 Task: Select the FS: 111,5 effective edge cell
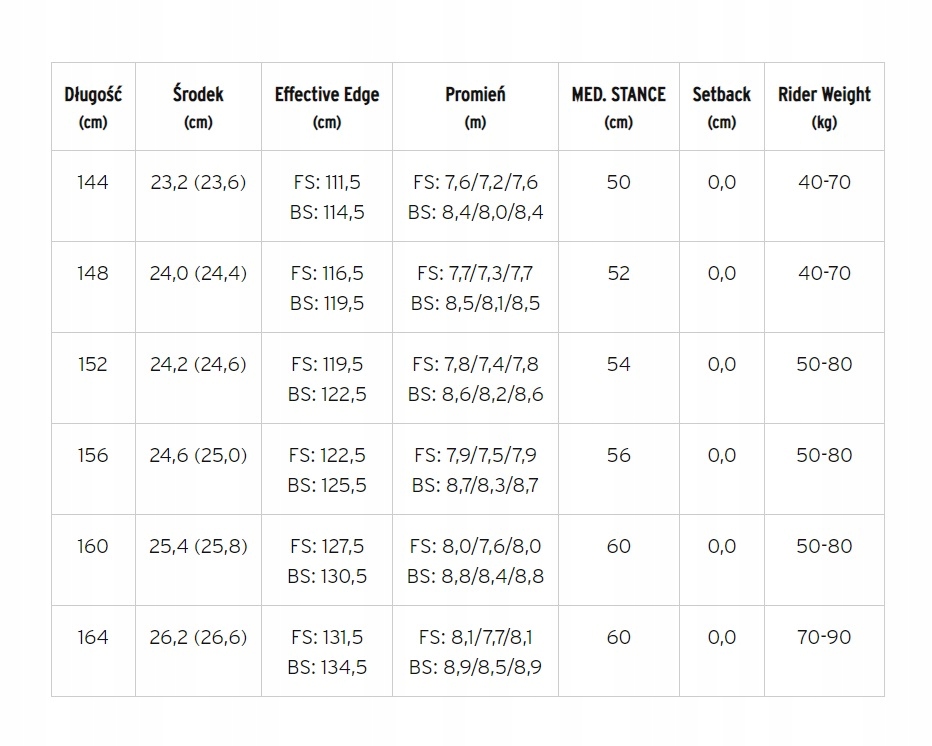click(327, 183)
